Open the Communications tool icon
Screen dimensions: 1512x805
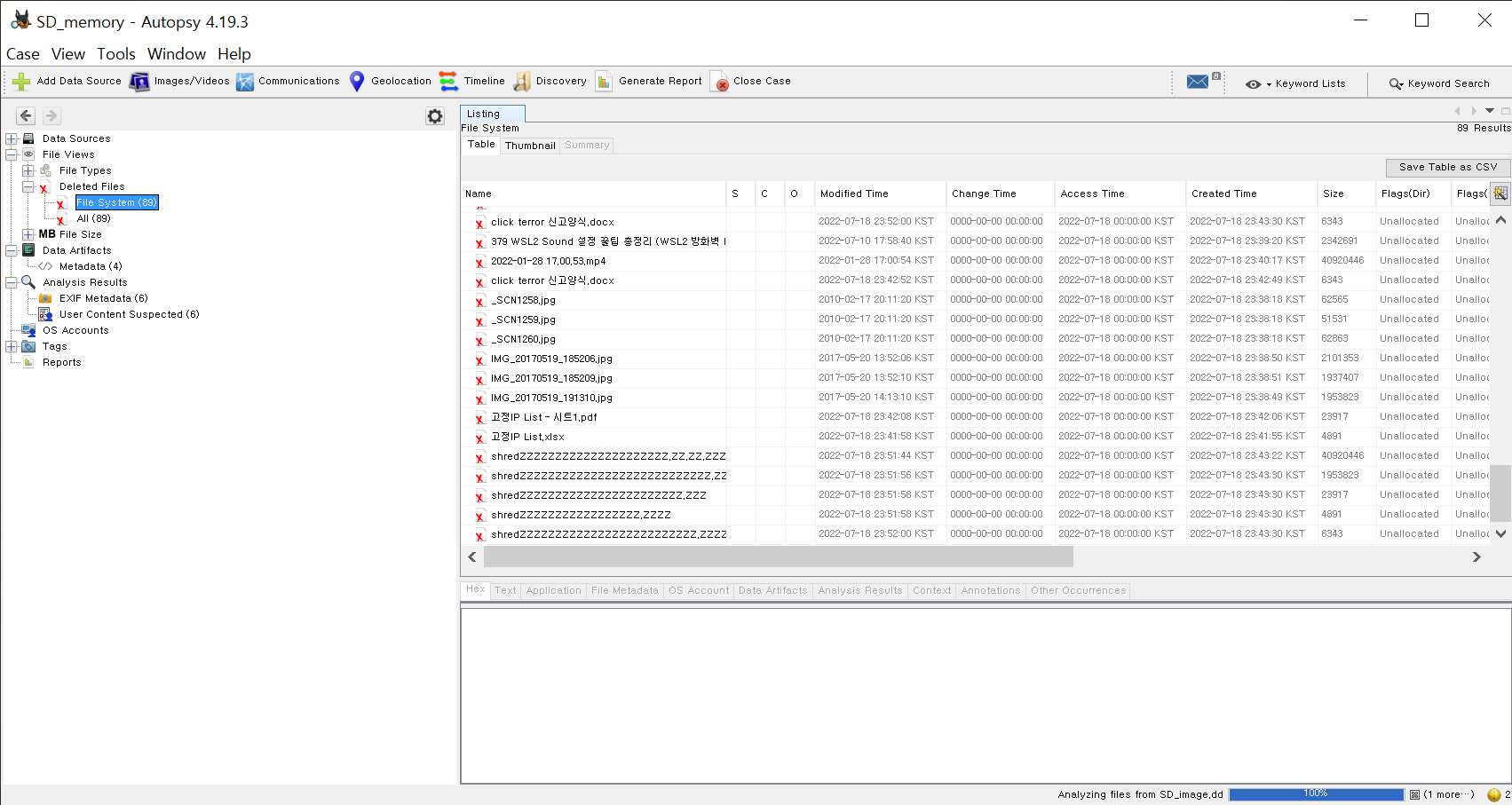click(x=245, y=82)
